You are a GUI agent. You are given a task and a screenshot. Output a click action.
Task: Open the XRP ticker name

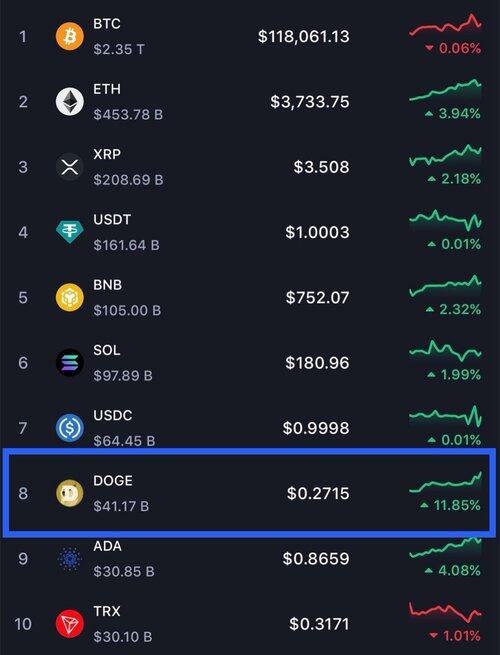(107, 154)
